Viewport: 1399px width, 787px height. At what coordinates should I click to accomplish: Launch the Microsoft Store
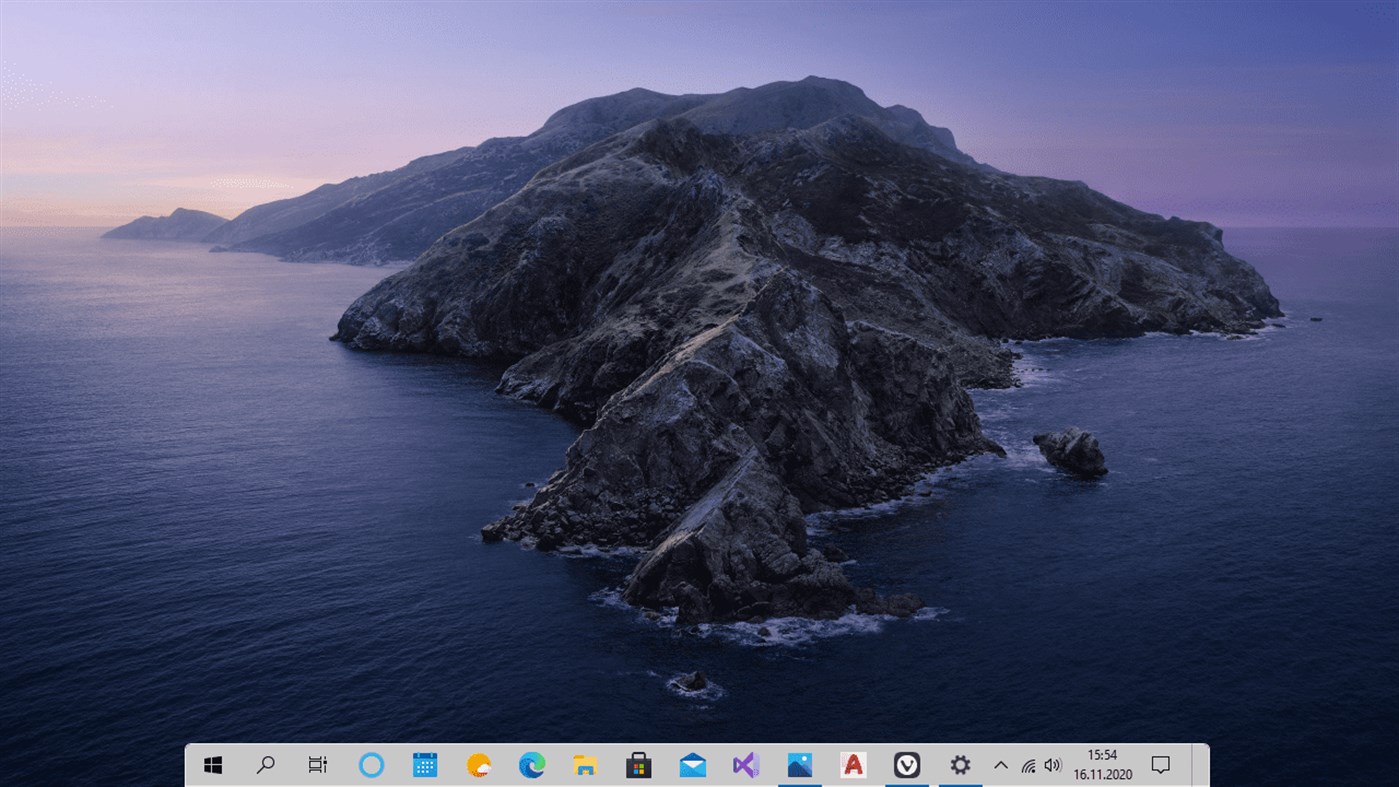point(638,764)
